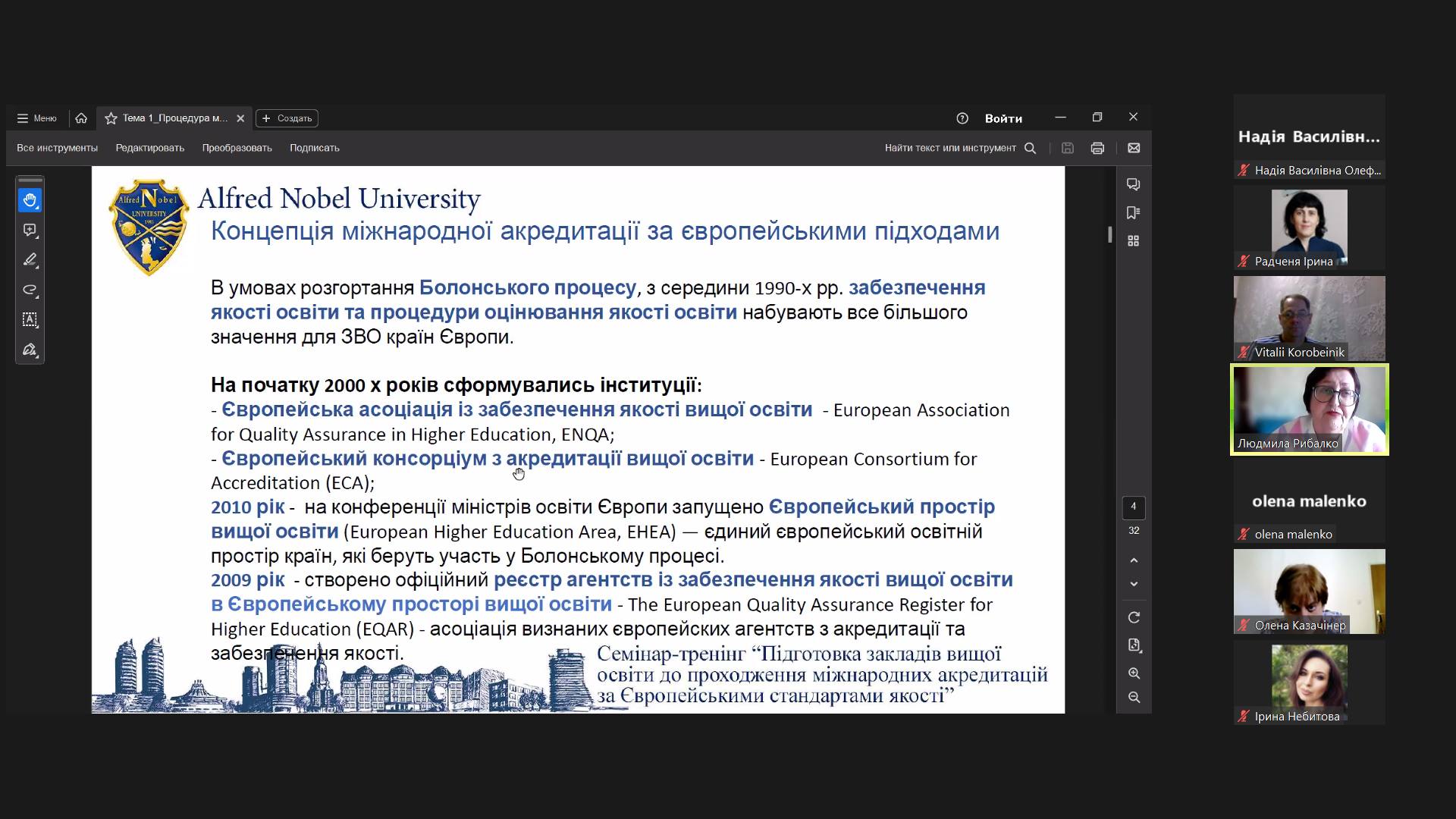Screen dimensions: 1456x819
Task: Select Vitalii Korobeinik video tile
Action: pos(1309,318)
